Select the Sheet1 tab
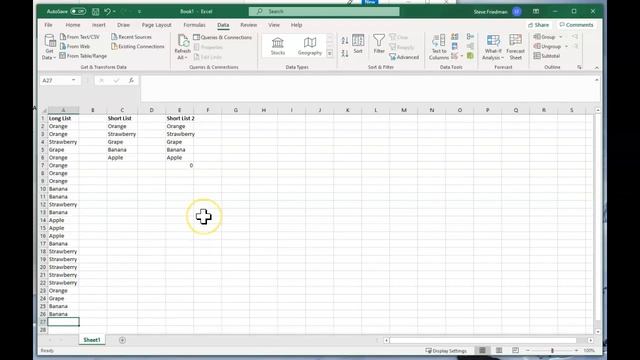The width and height of the screenshot is (640, 360). click(x=92, y=340)
